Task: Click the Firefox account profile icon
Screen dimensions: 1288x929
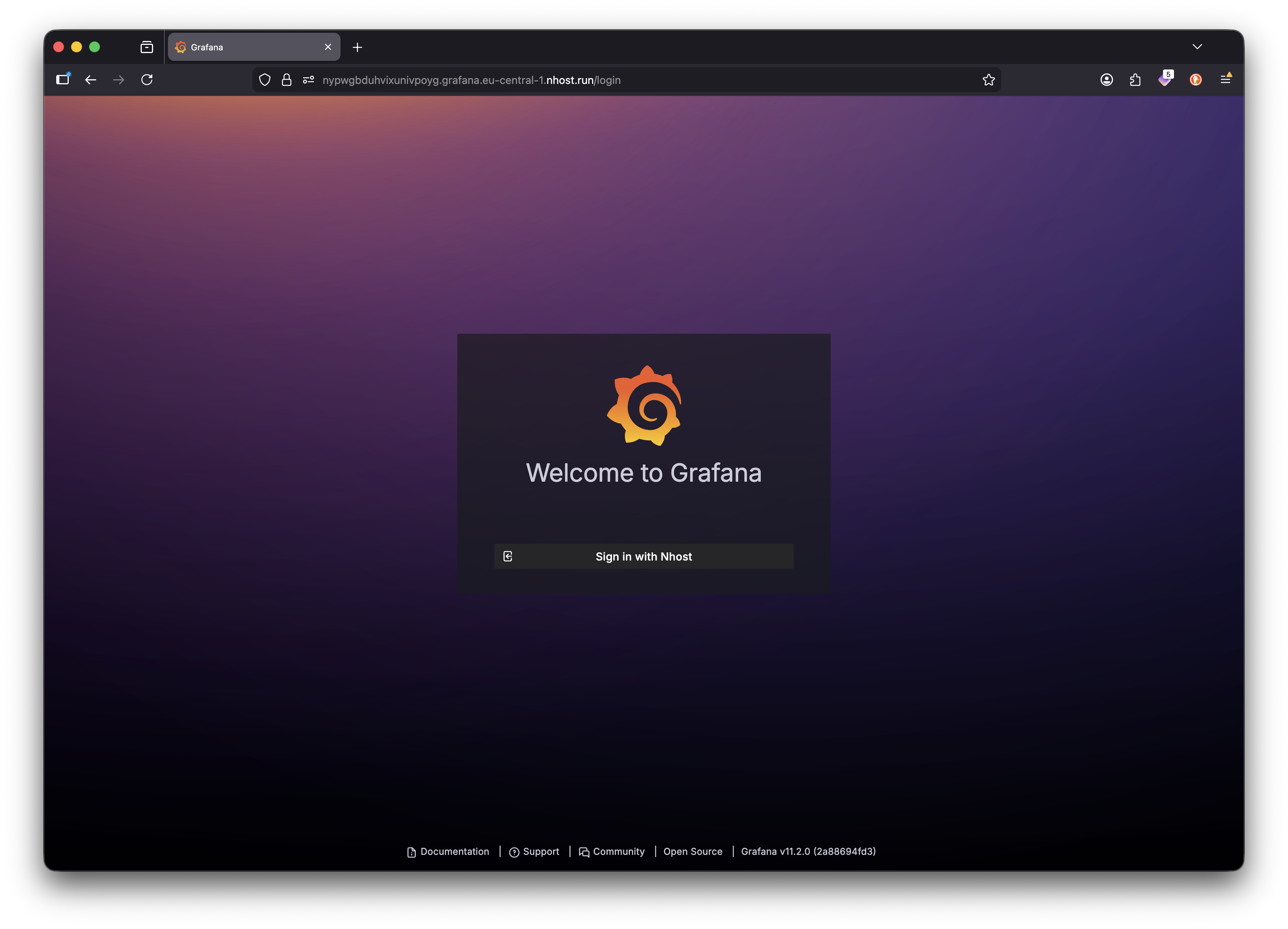Action: (x=1107, y=80)
